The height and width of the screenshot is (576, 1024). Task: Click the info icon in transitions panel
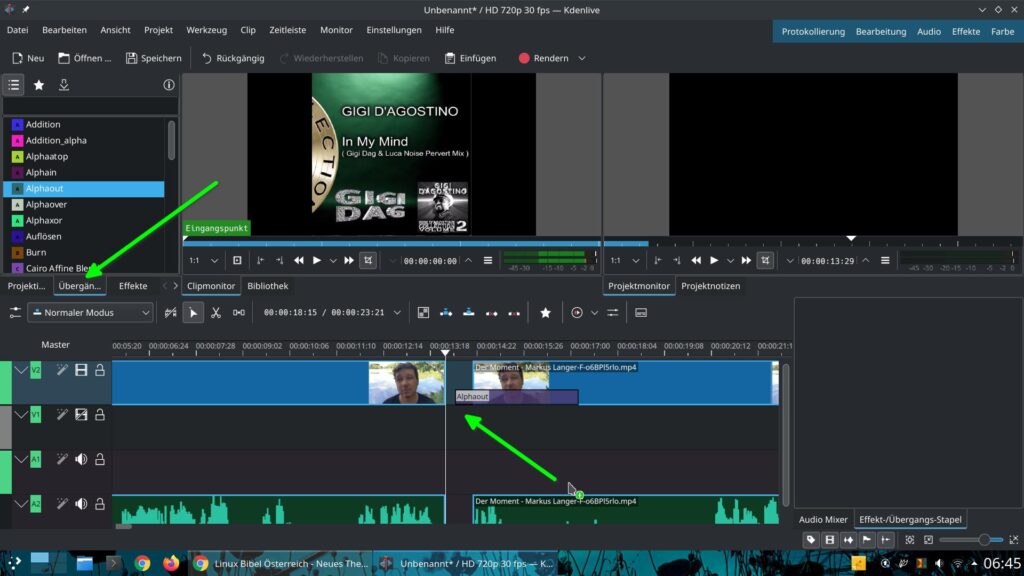click(168, 85)
